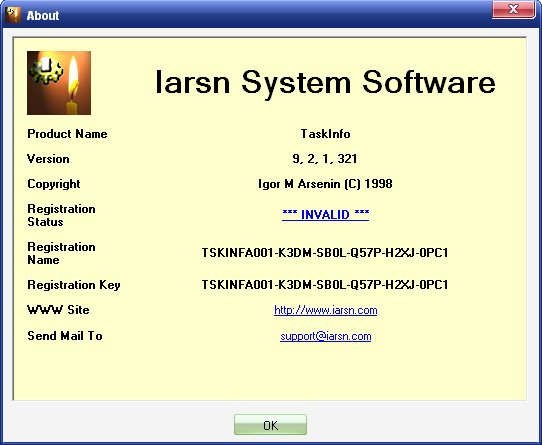Click the Registration Name code value
Screen dimensions: 542x445
[325, 253]
